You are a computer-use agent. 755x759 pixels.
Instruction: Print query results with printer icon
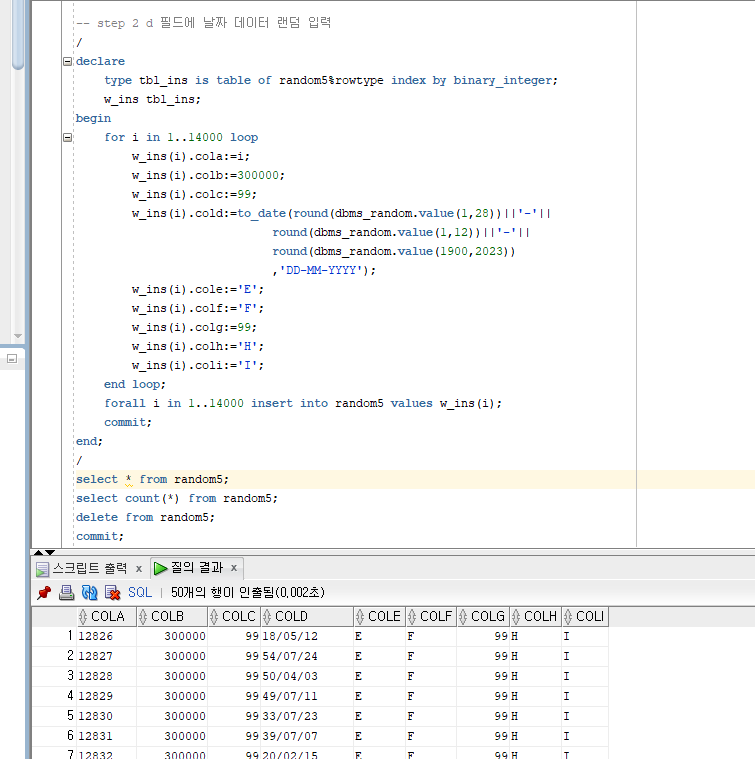pyautogui.click(x=66, y=592)
